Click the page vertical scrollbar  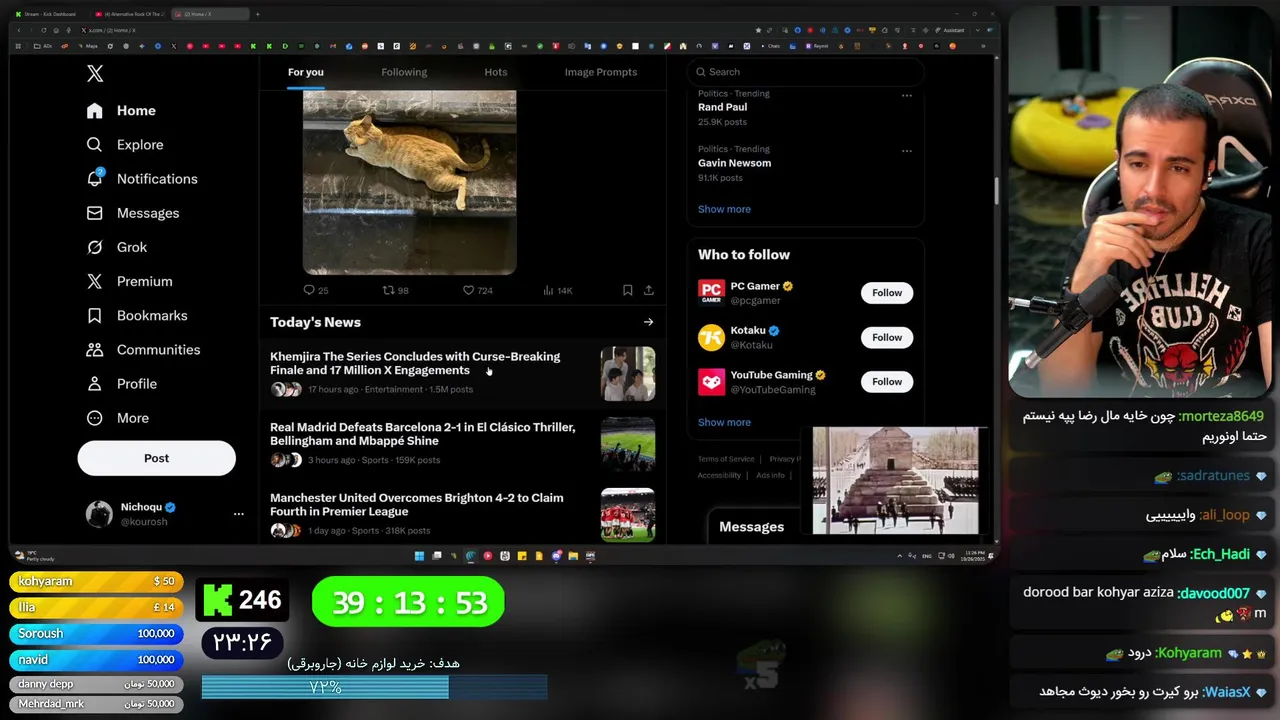click(995, 191)
